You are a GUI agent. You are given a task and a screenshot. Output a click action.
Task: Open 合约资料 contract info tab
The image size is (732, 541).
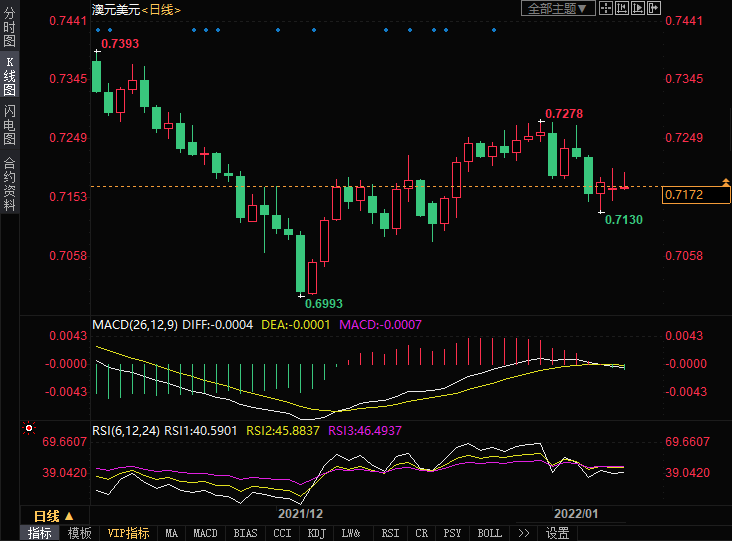pos(9,183)
